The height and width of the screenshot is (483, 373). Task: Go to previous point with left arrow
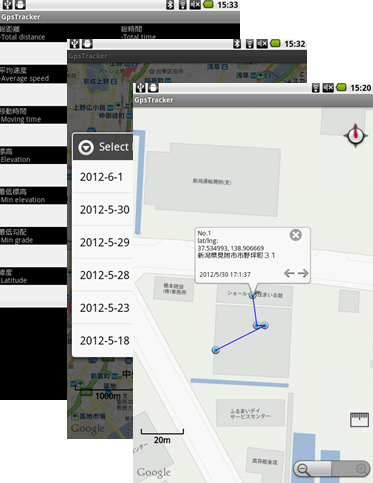pos(289,273)
